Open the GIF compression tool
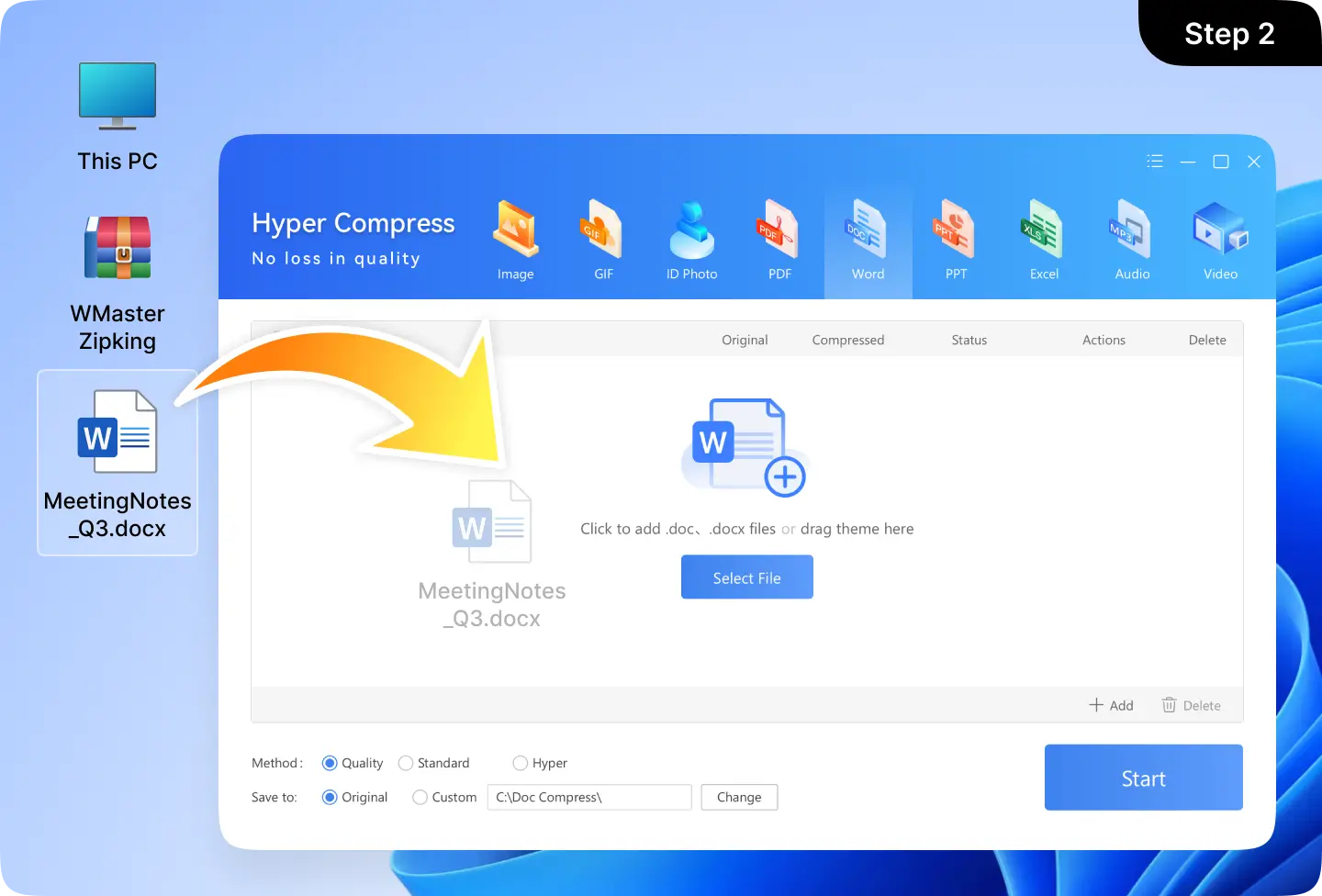 coord(603,241)
